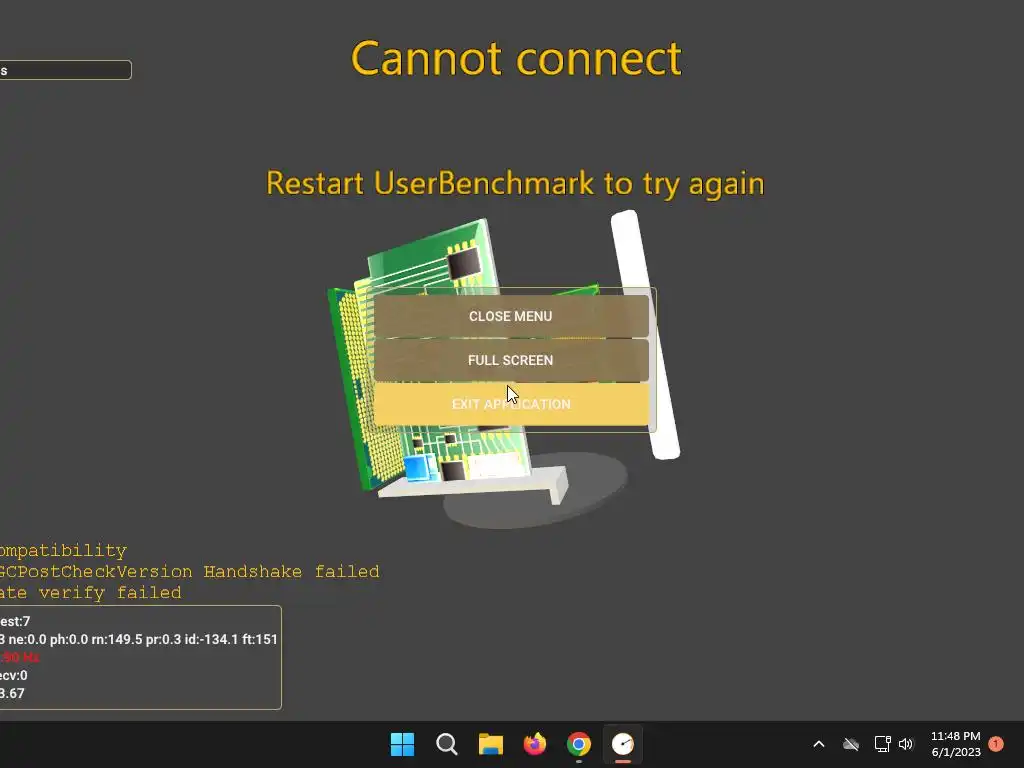
Task: Open network settings tray icon
Action: tap(882, 744)
